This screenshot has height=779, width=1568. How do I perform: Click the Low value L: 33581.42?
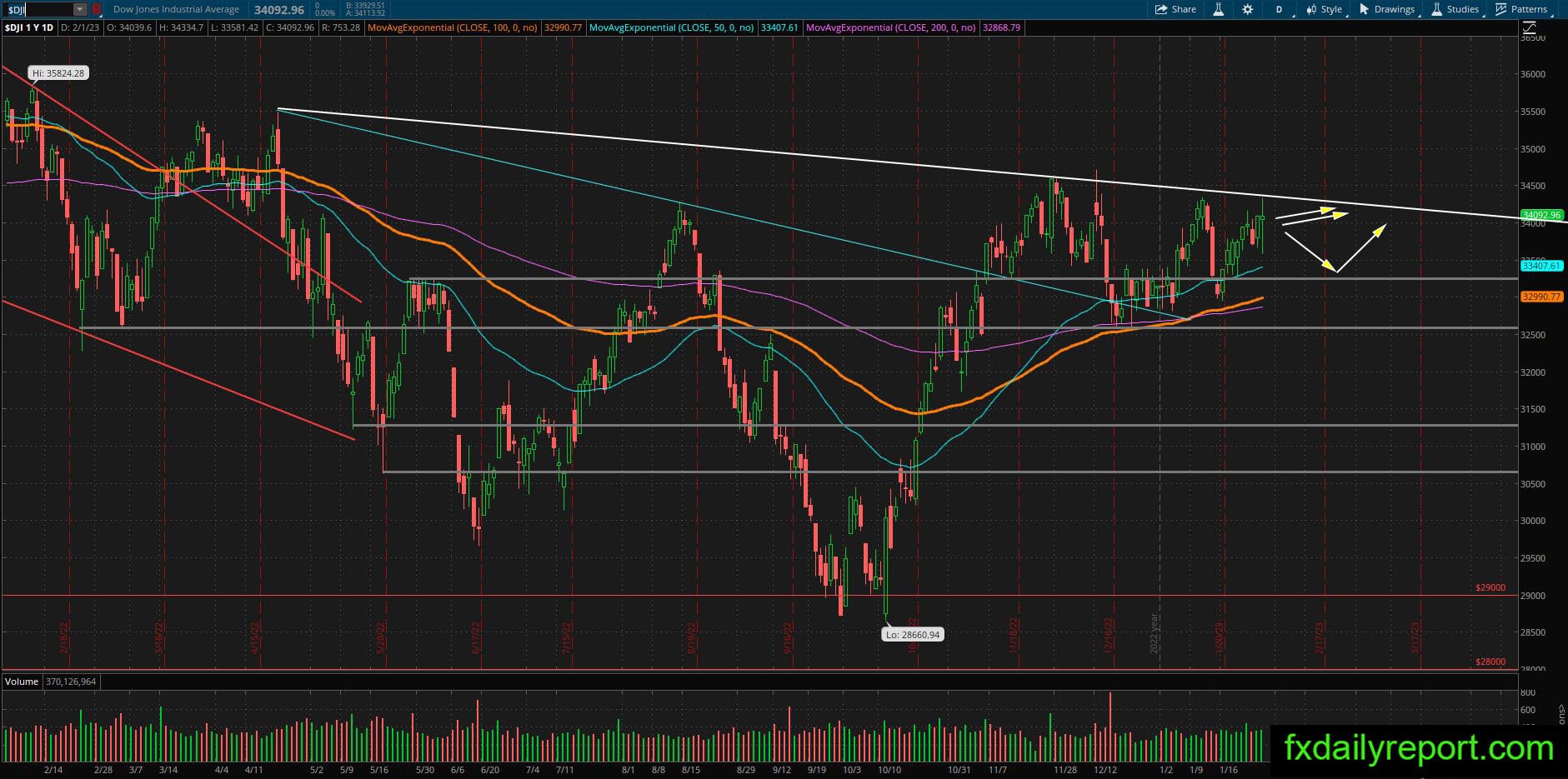[x=234, y=27]
